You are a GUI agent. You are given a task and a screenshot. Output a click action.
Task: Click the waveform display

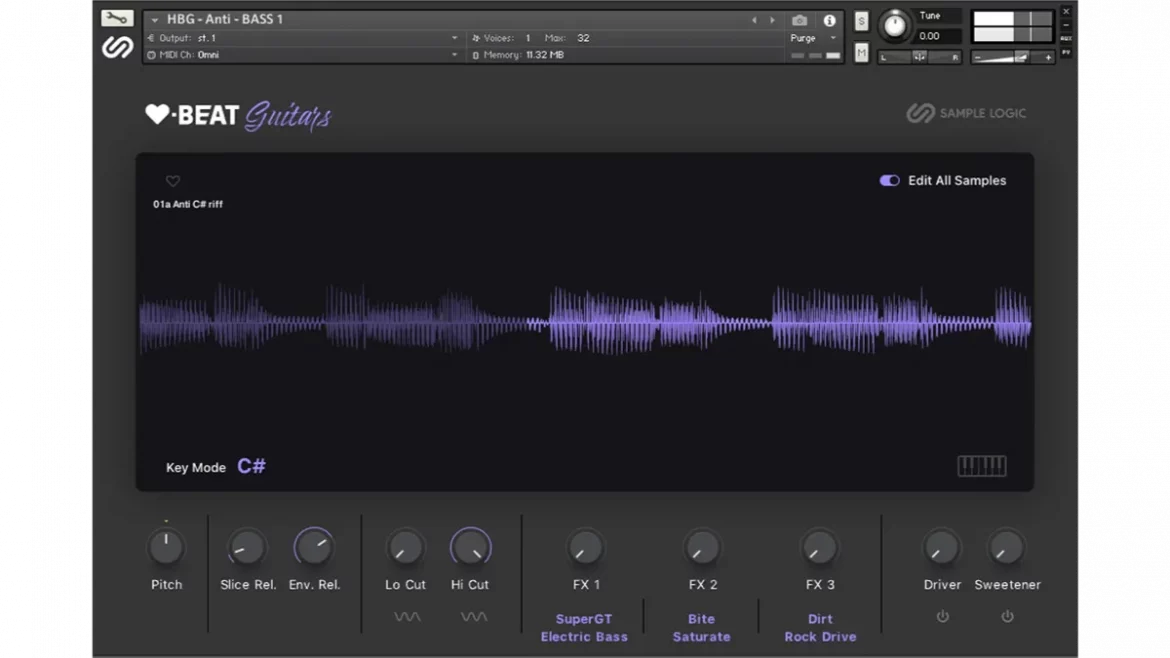[585, 322]
